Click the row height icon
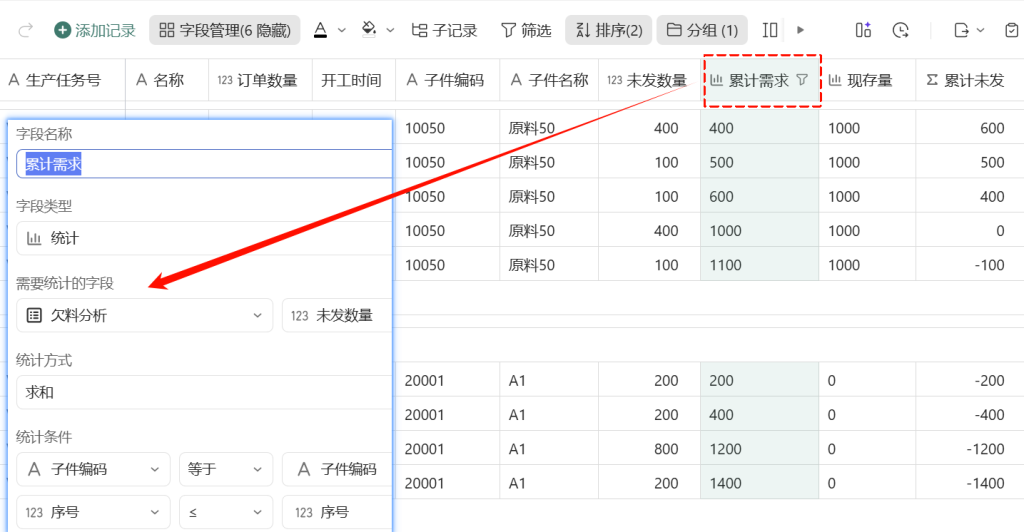1024x532 pixels. click(770, 30)
